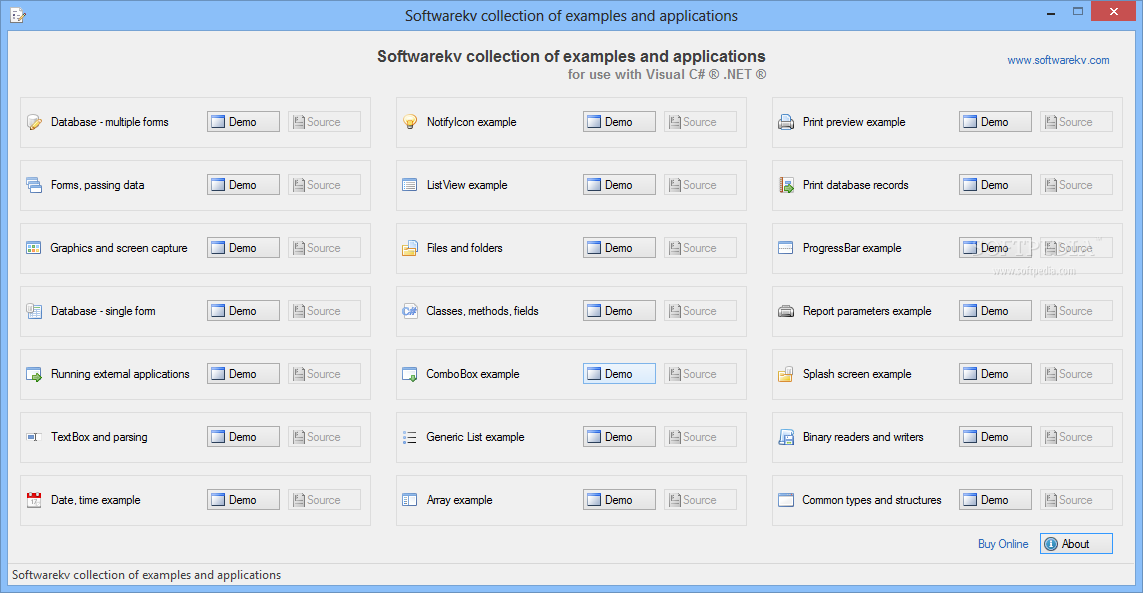Run Demo for Array example
The width and height of the screenshot is (1143, 593).
pyautogui.click(x=620, y=500)
